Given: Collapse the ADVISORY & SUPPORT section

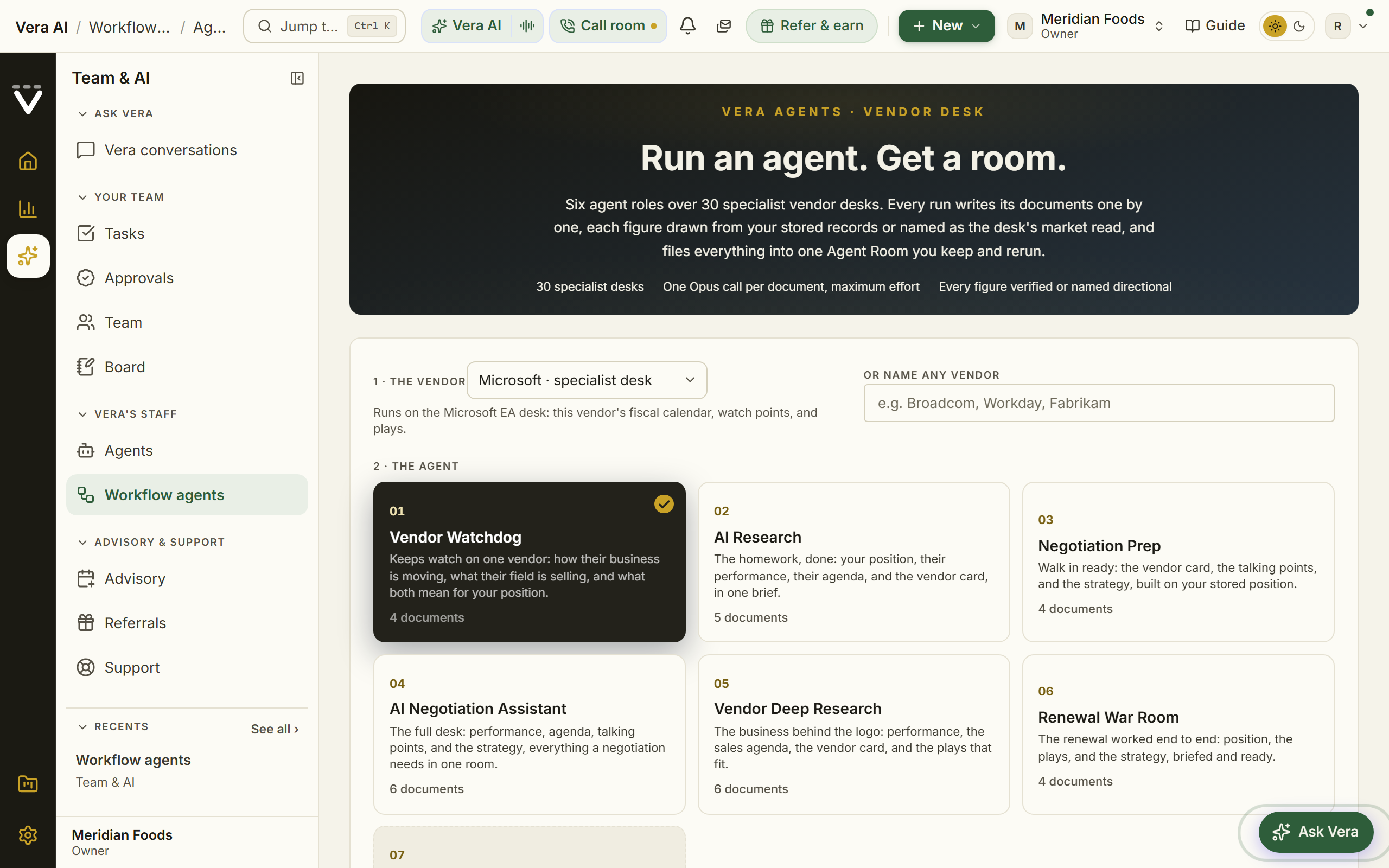Looking at the screenshot, I should [x=151, y=542].
